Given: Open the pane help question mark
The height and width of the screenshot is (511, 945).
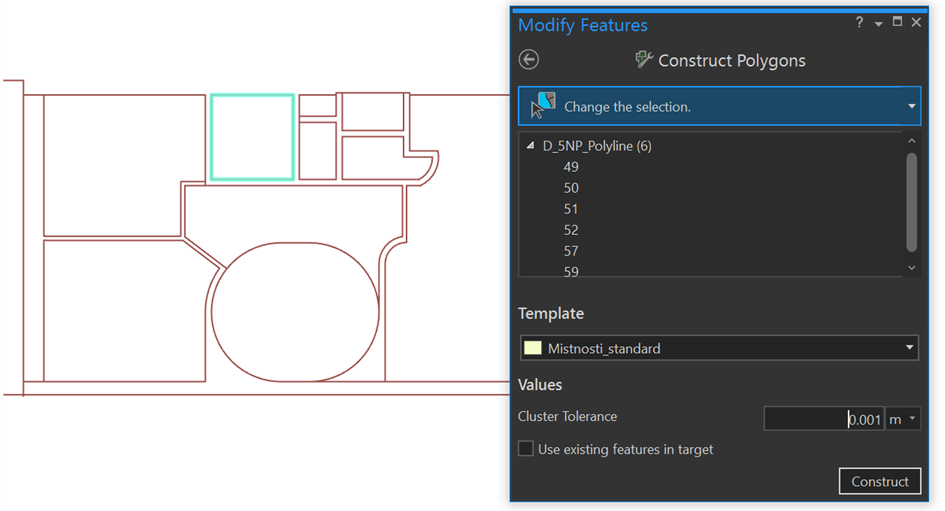Looking at the screenshot, I should (x=859, y=23).
